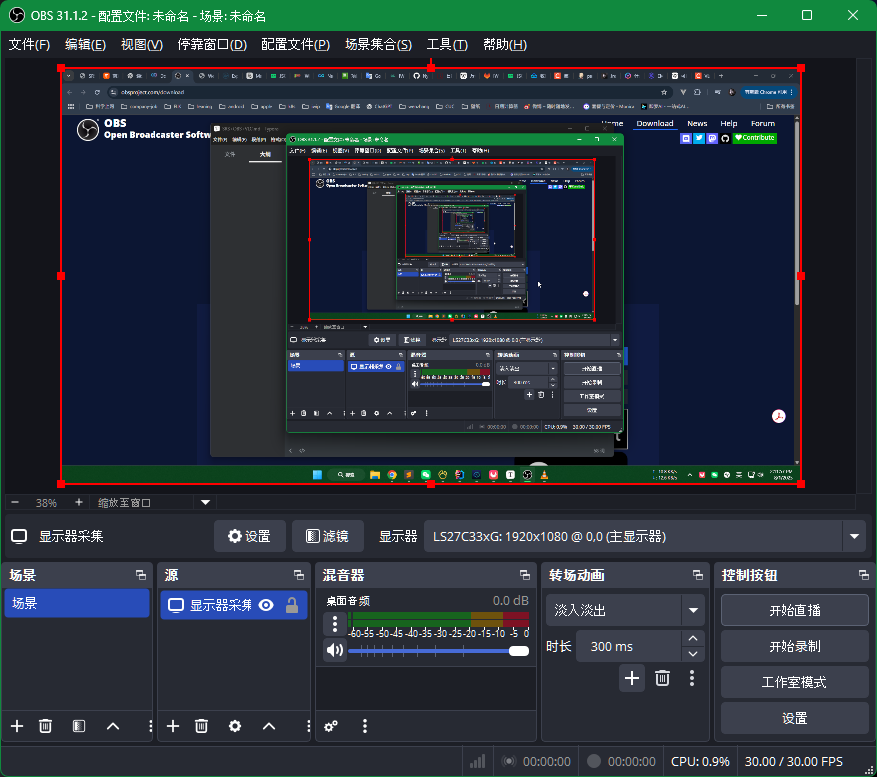Screen dimensions: 877x777
Task: Adjust the 桌面音频 volume slider
Action: (x=438, y=651)
